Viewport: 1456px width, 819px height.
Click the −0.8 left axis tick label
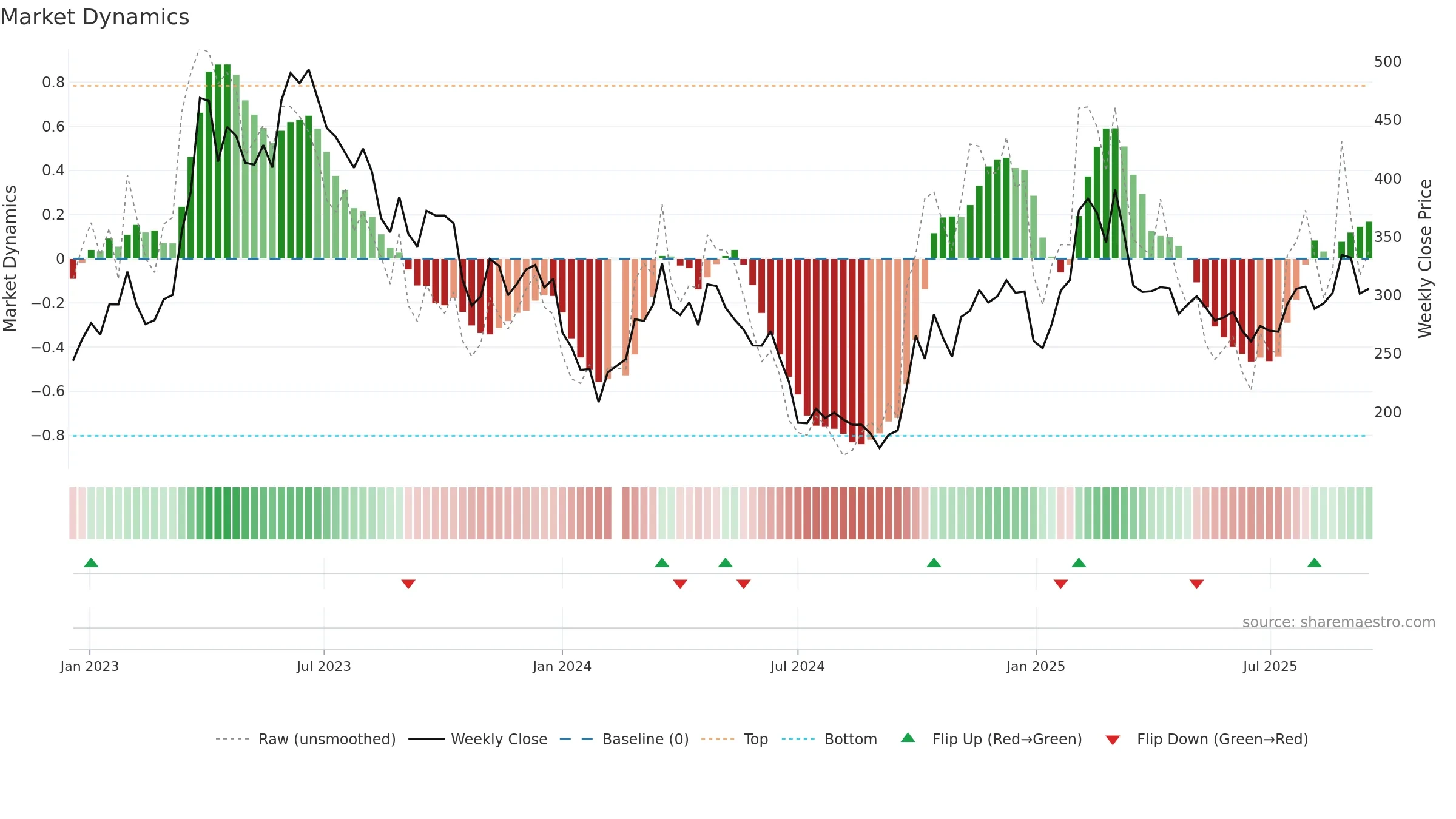pos(48,436)
